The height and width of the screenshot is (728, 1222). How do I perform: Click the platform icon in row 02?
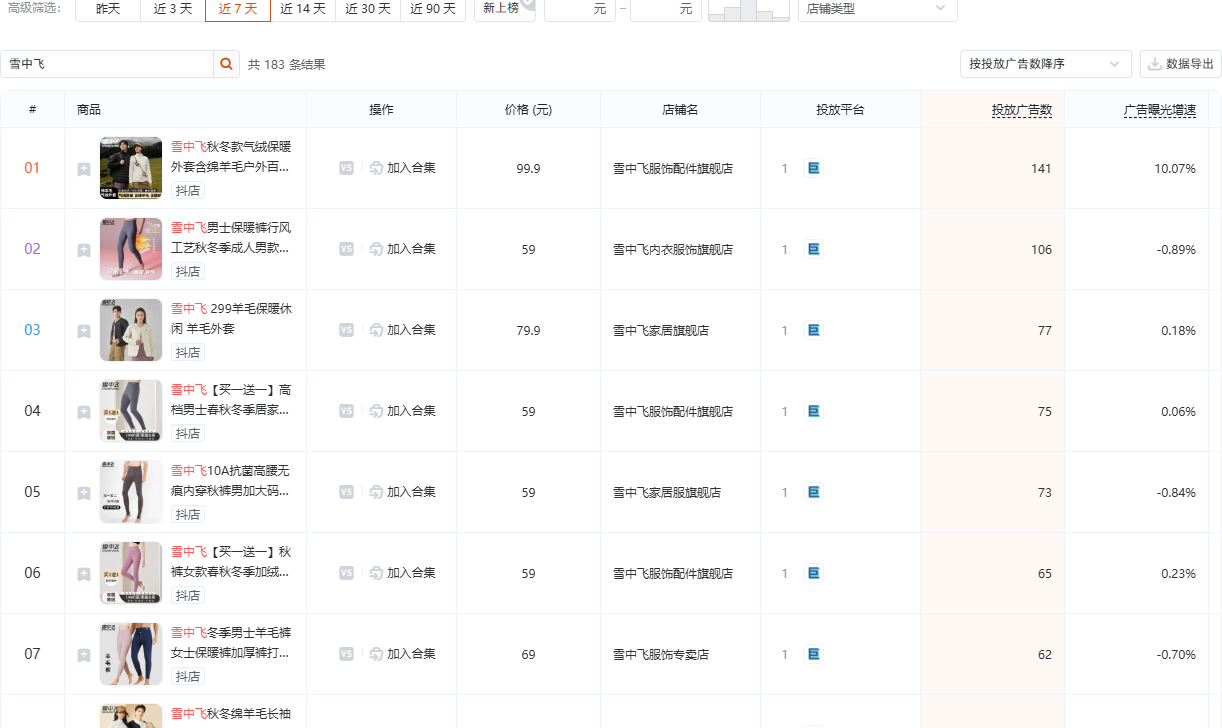click(814, 249)
